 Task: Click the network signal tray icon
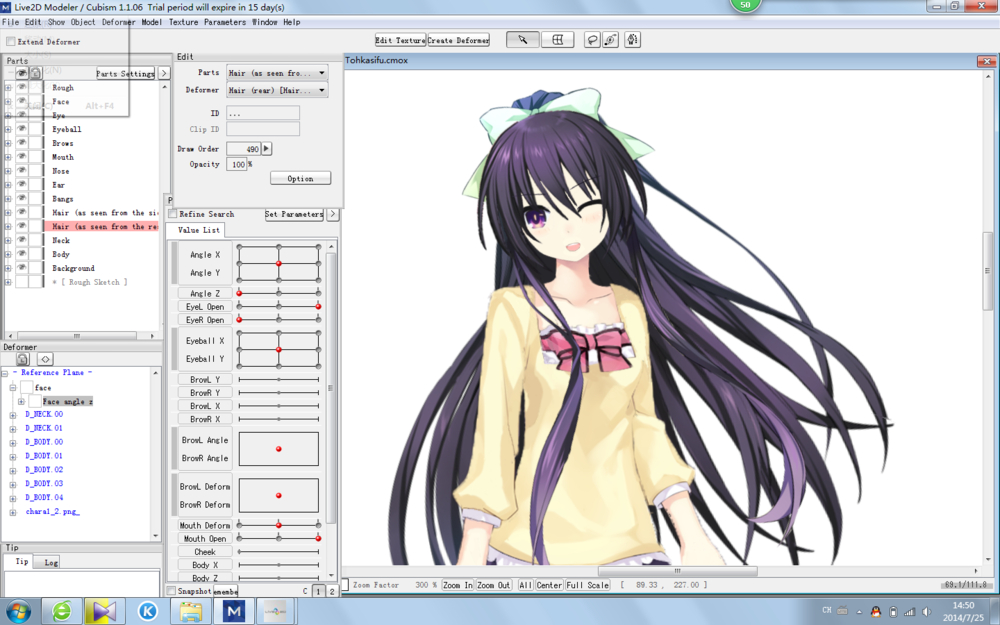[910, 612]
